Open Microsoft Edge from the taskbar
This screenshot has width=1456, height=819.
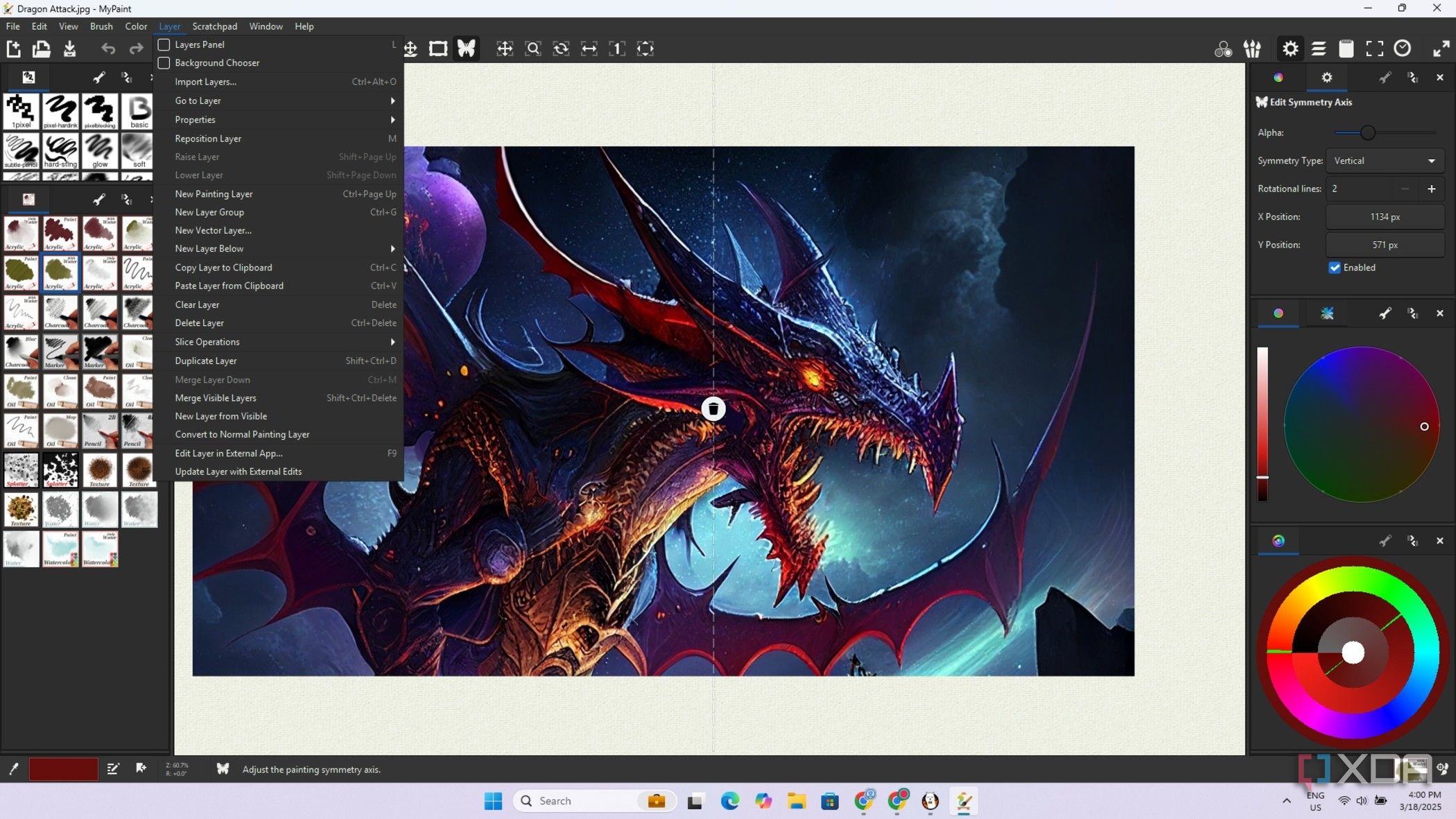pos(729,801)
